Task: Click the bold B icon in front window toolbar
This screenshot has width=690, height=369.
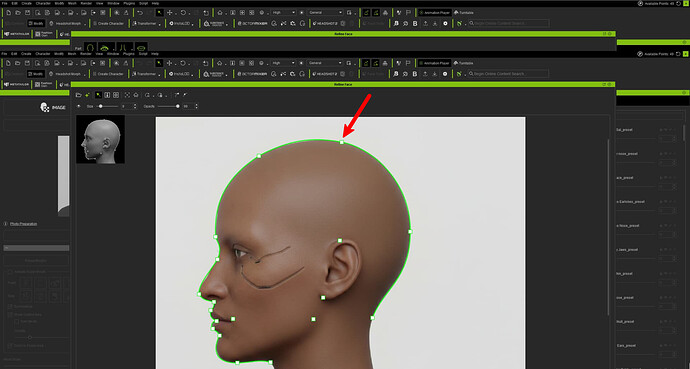Action: (415, 74)
